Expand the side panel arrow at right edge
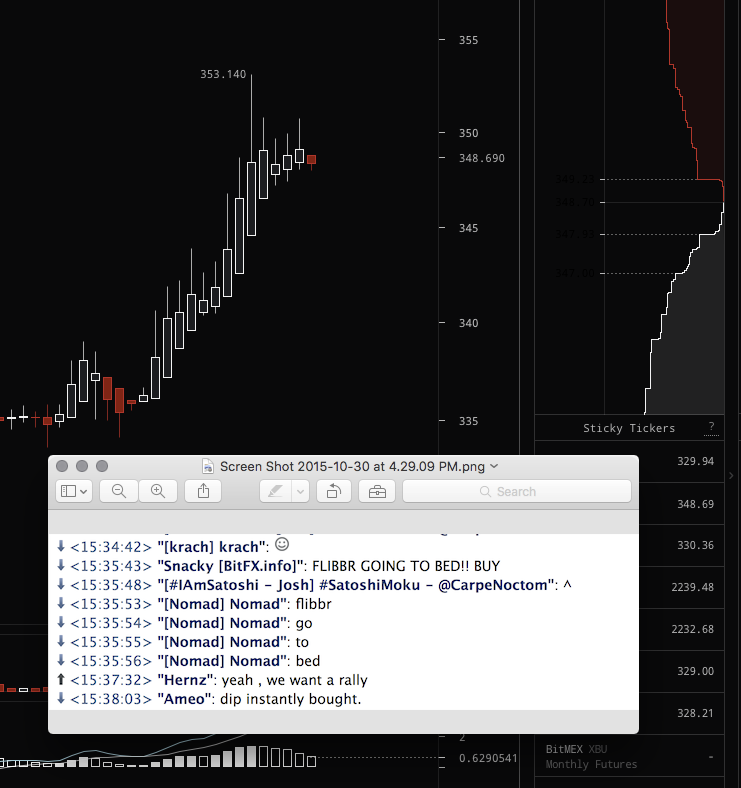The height and width of the screenshot is (788, 741). coord(731,475)
